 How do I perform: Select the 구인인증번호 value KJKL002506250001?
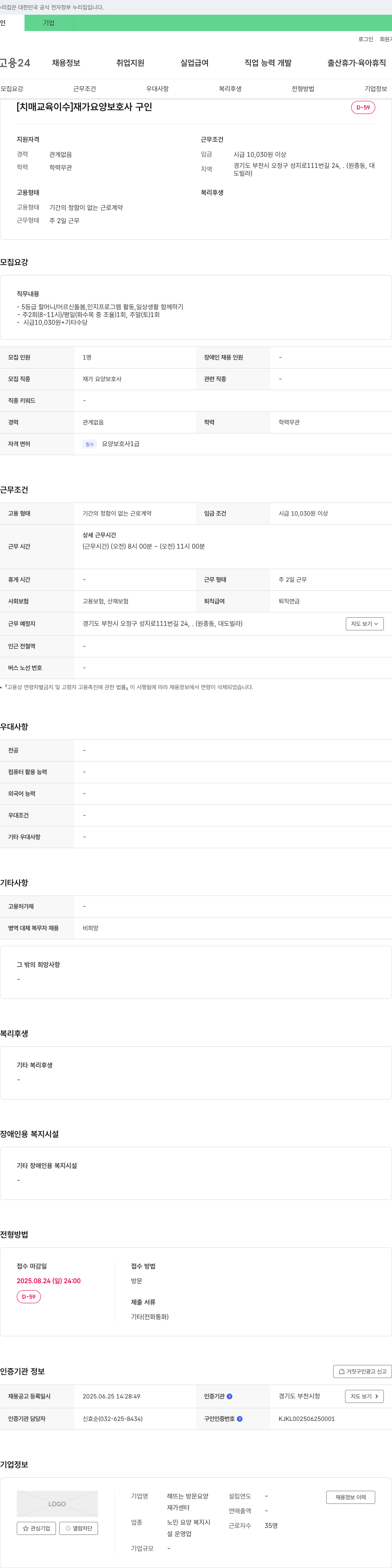(307, 1419)
